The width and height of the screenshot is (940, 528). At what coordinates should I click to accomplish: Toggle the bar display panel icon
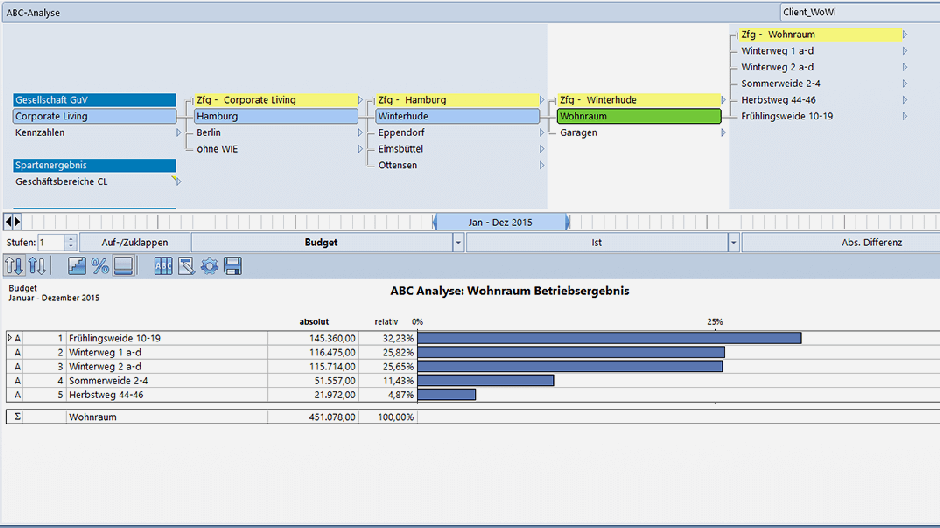[123, 265]
